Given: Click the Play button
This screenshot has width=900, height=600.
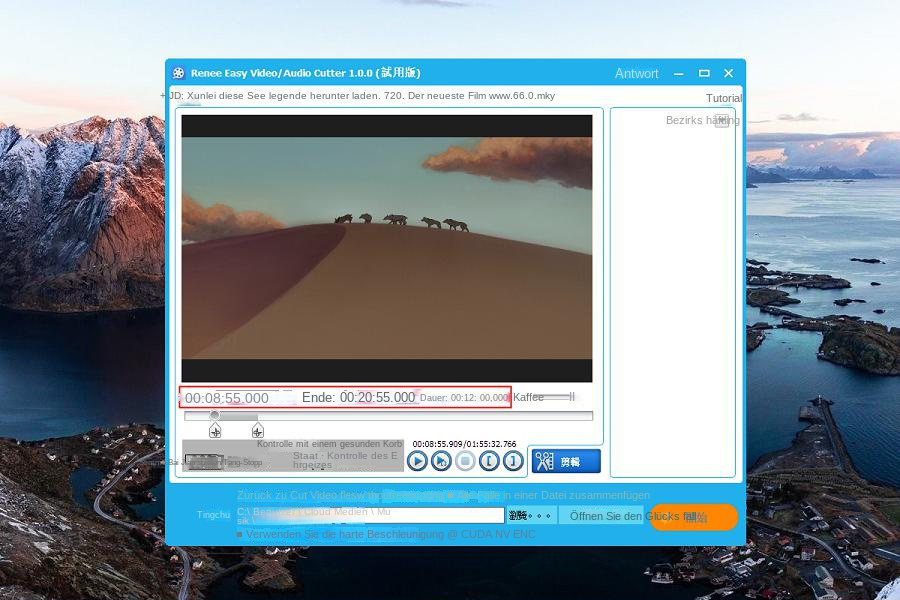Looking at the screenshot, I should pos(417,460).
